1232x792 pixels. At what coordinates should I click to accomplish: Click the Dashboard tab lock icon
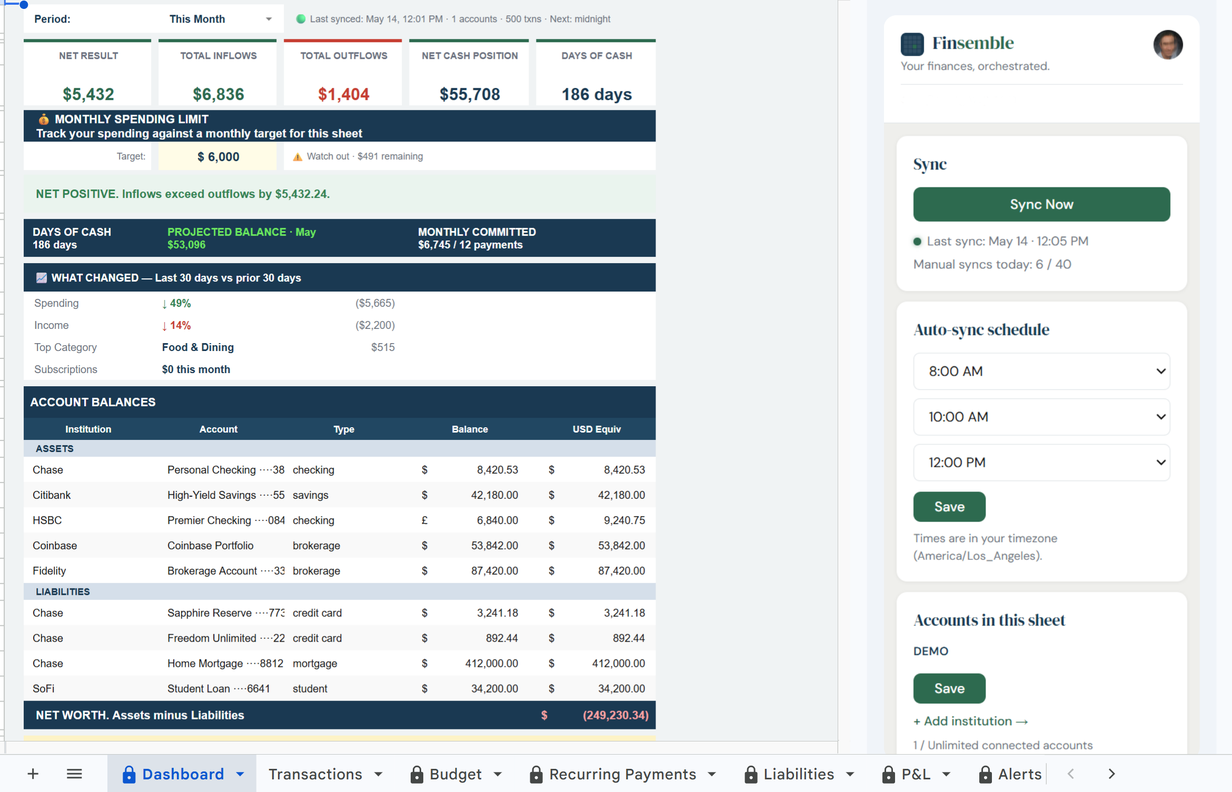(129, 774)
